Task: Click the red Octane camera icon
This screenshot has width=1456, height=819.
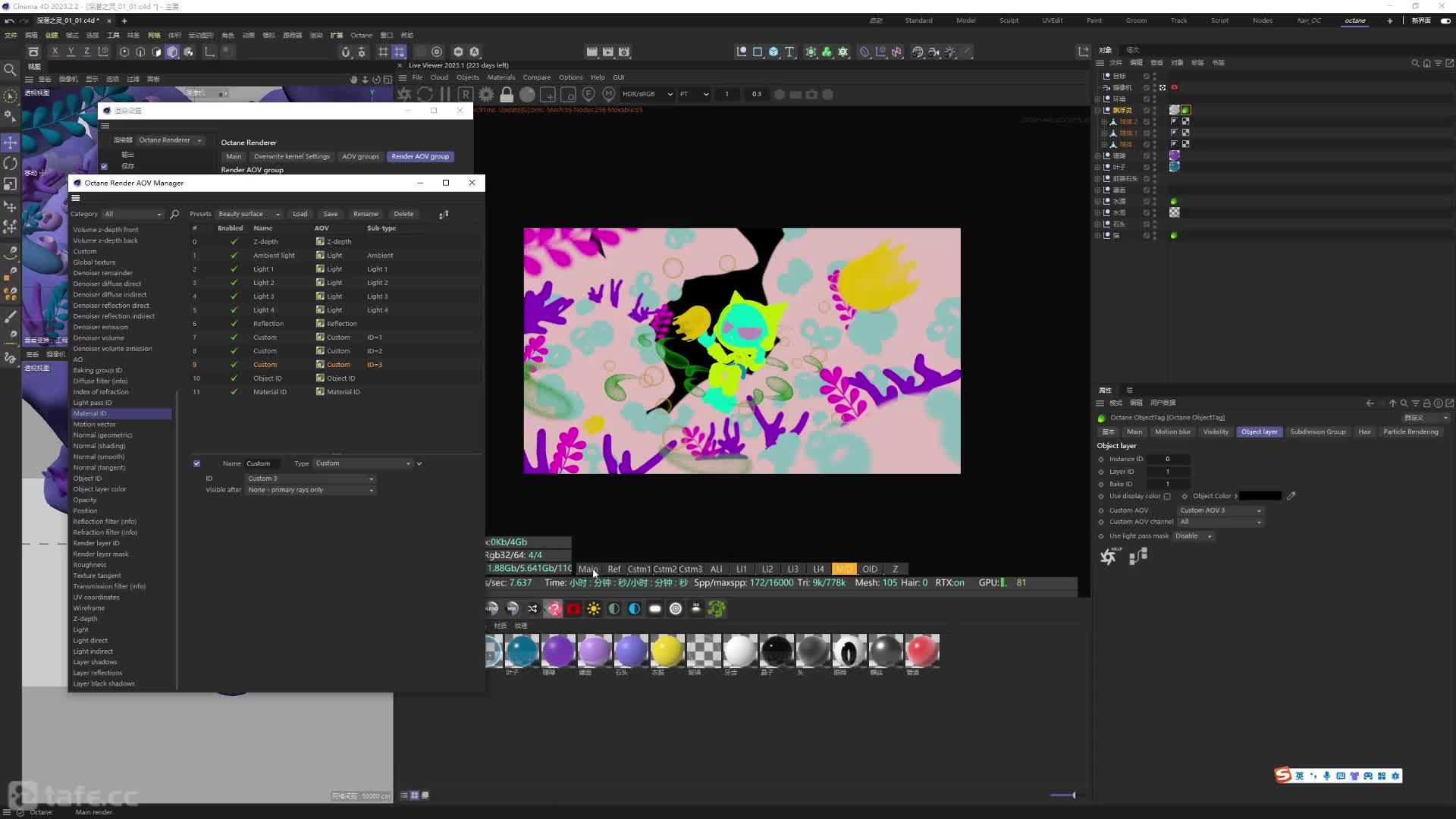Action: coord(573,608)
